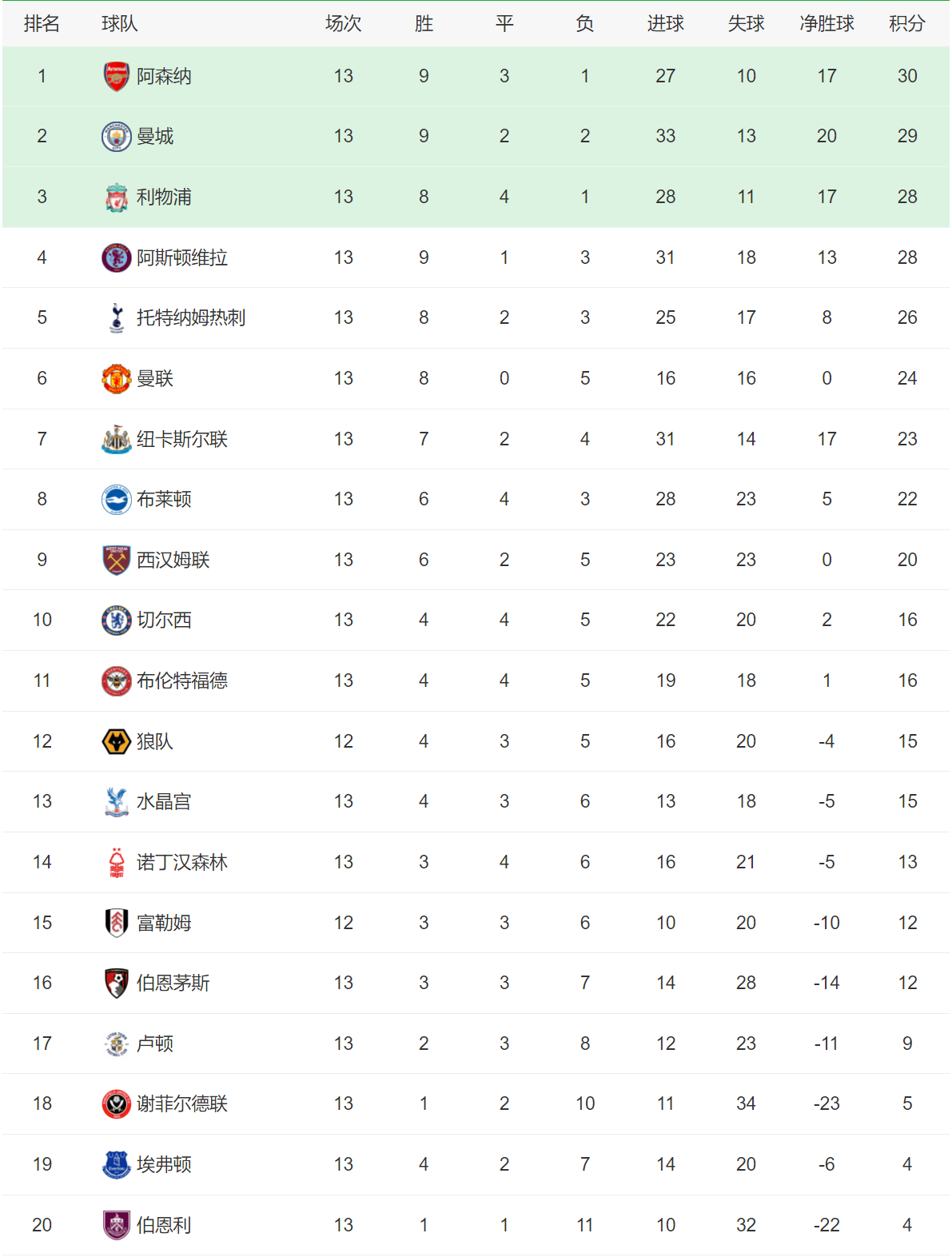This screenshot has width=952, height=1257.
Task: Click the Wolves club crest icon
Action: click(x=117, y=742)
